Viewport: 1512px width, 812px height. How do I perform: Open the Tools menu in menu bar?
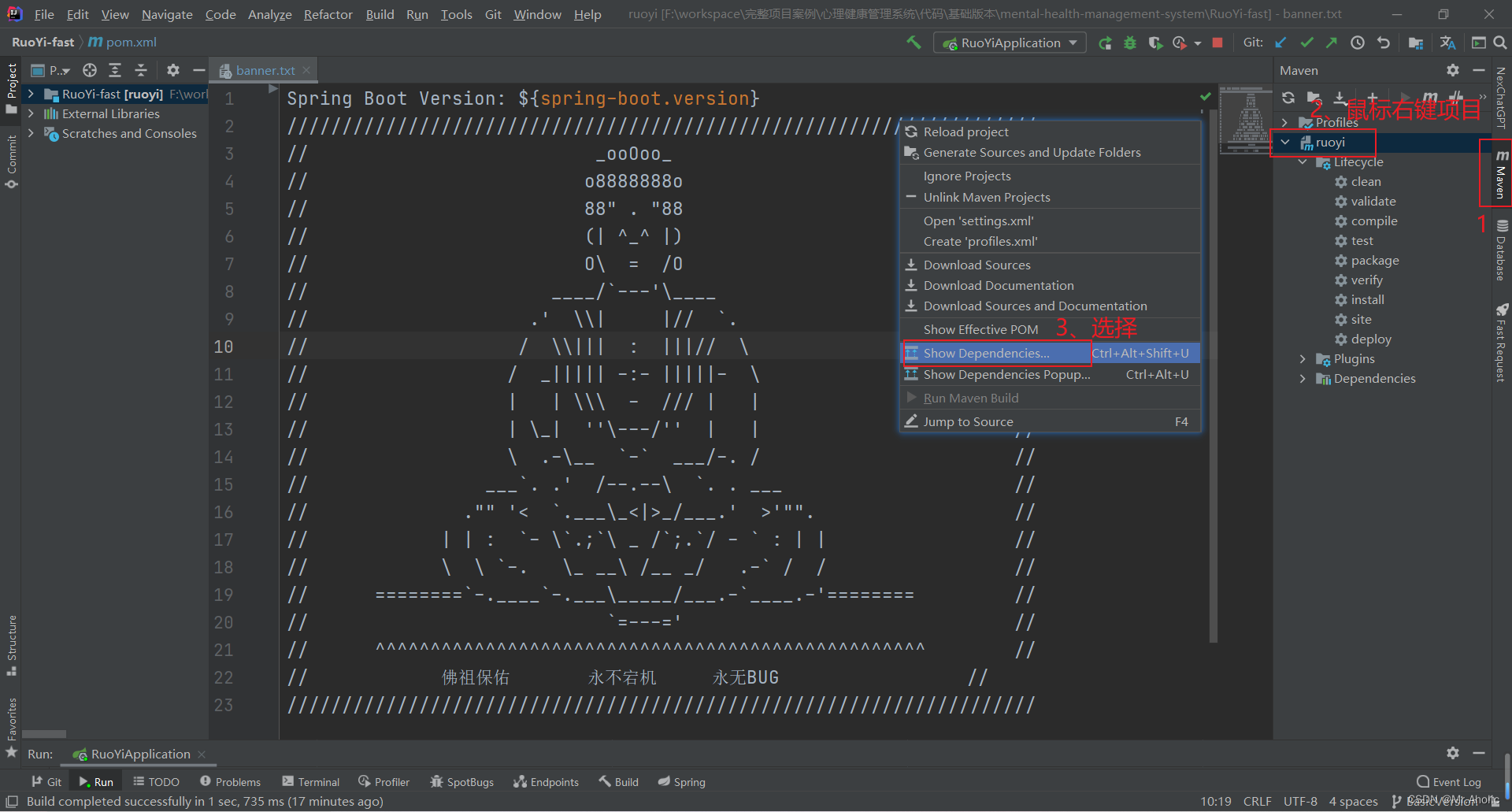[456, 14]
